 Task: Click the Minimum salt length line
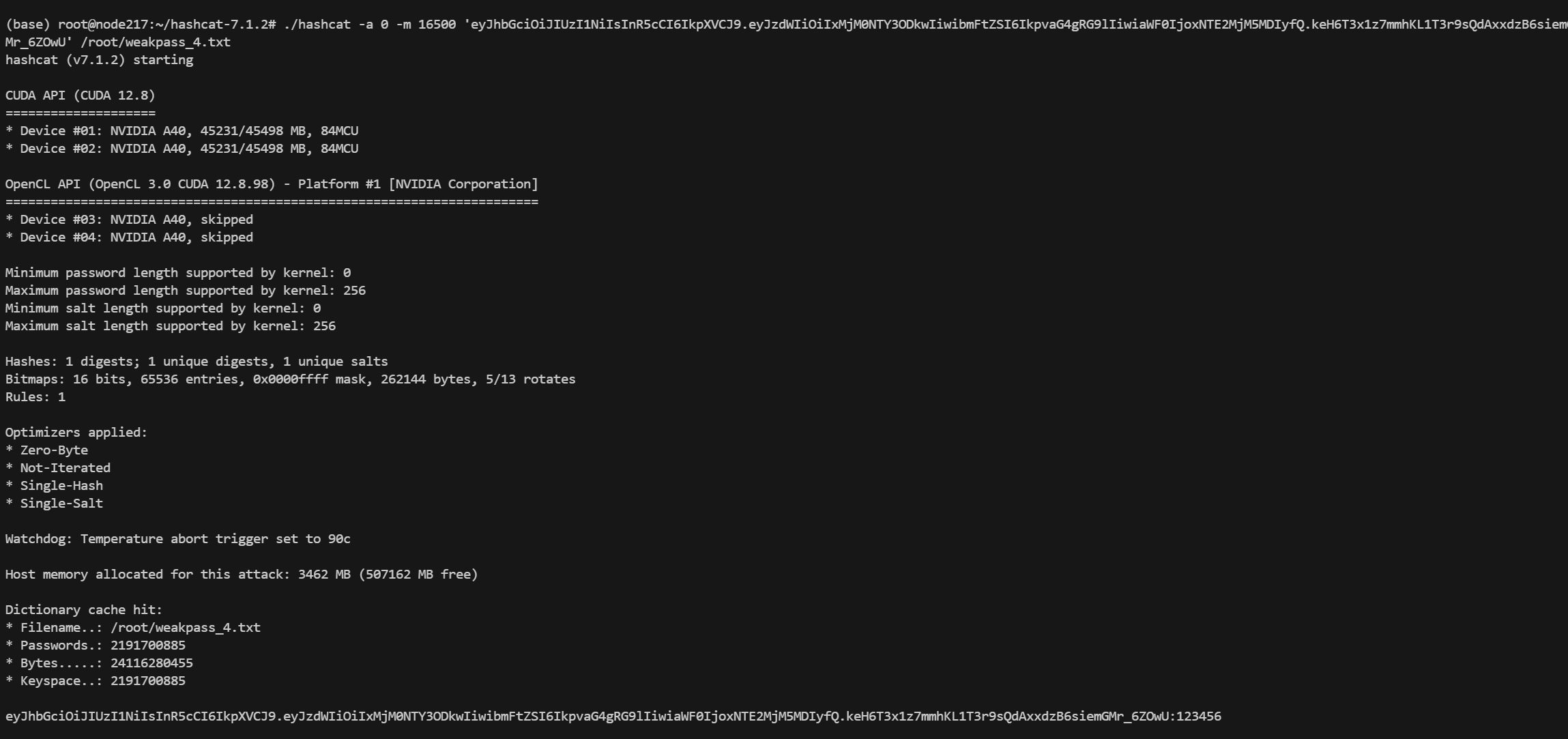click(162, 308)
